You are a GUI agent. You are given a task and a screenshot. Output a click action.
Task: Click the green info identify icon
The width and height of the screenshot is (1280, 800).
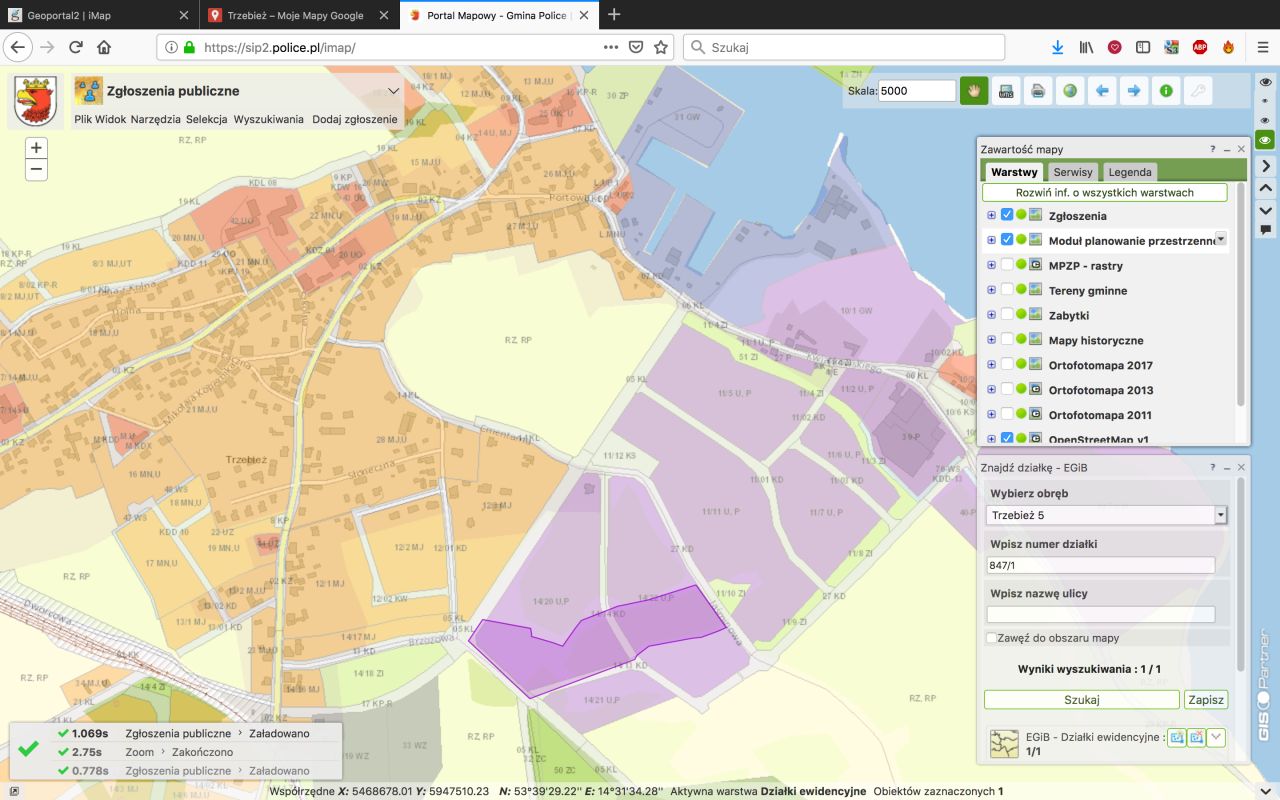click(1166, 91)
